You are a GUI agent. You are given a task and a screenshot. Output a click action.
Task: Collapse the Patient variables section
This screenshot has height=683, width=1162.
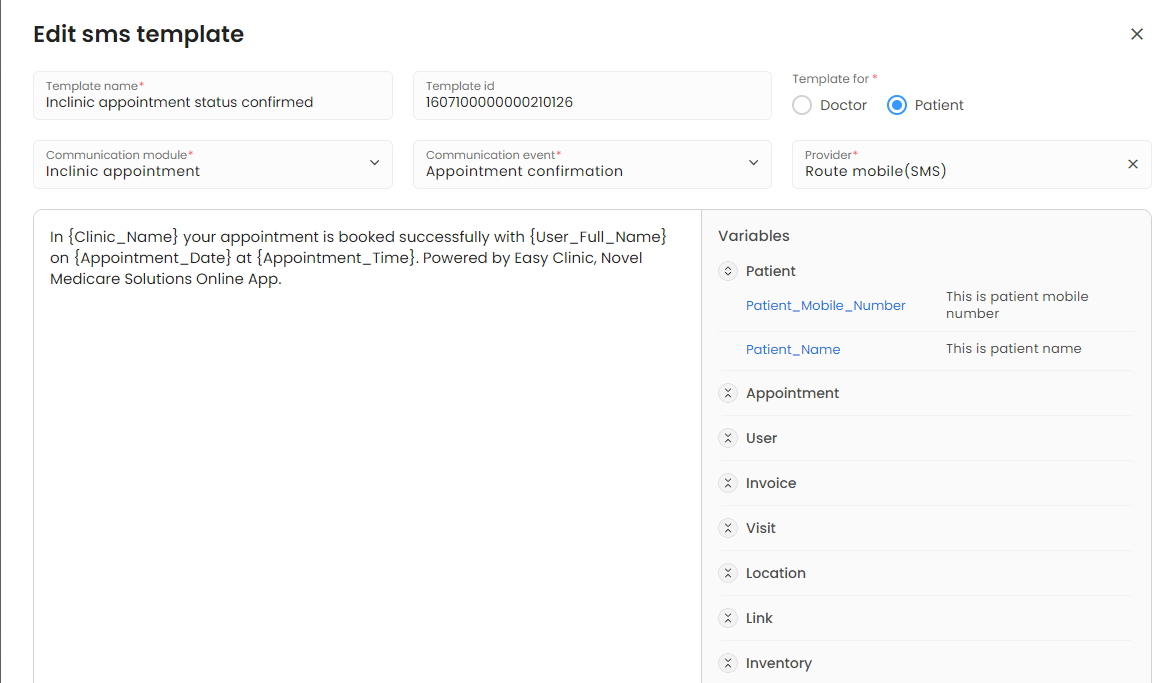click(x=728, y=271)
